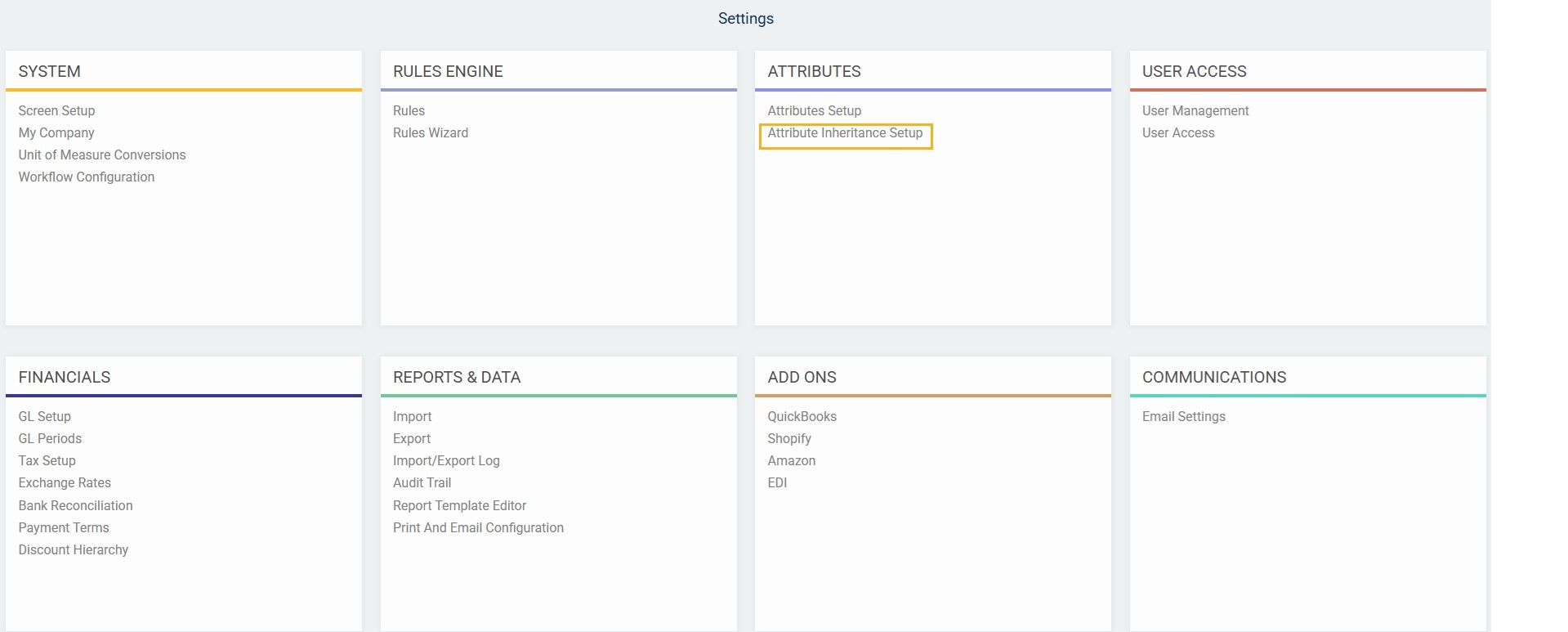
Task: Select the Shopify integration
Action: click(789, 438)
